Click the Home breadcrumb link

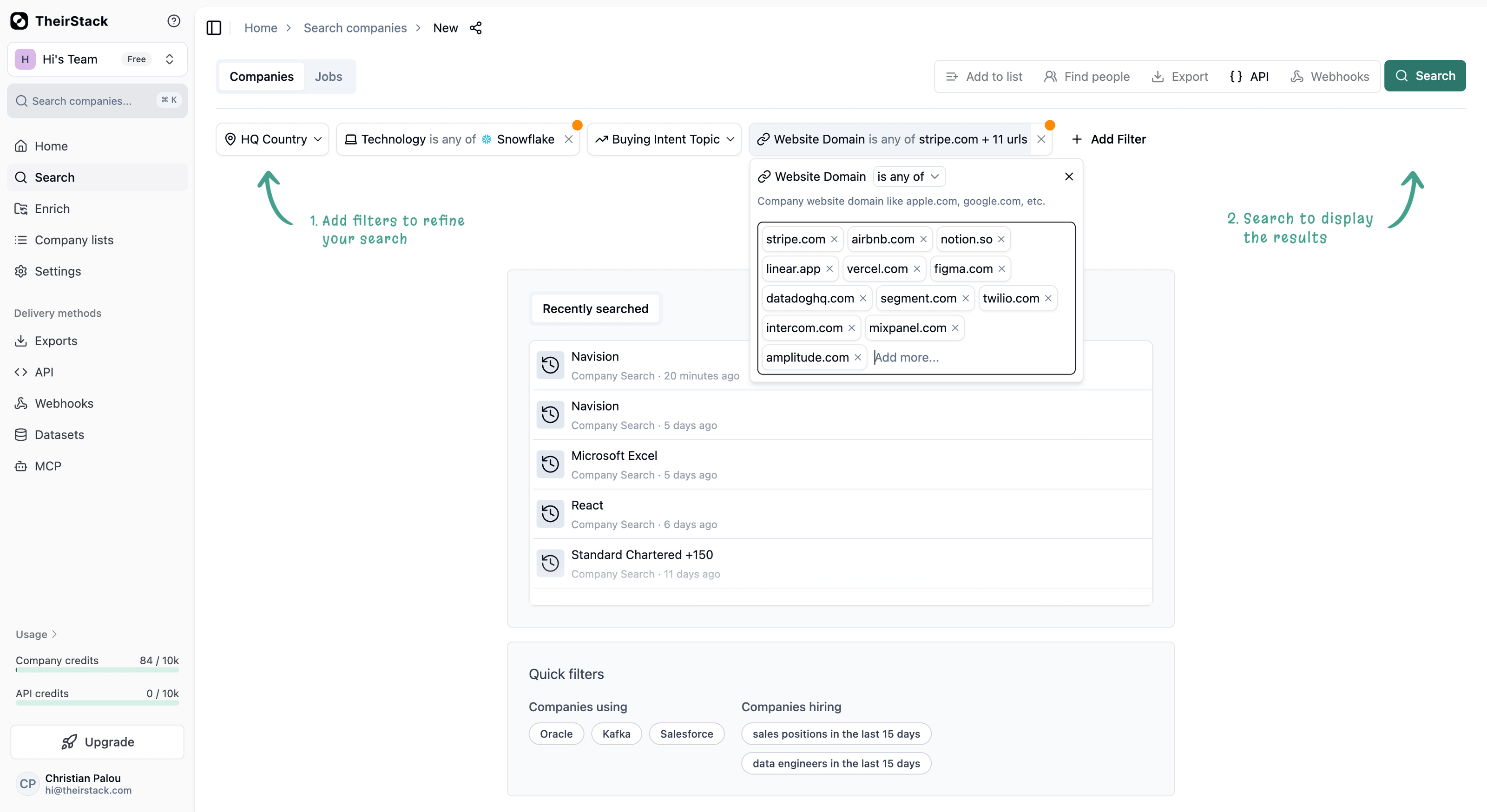(x=260, y=28)
